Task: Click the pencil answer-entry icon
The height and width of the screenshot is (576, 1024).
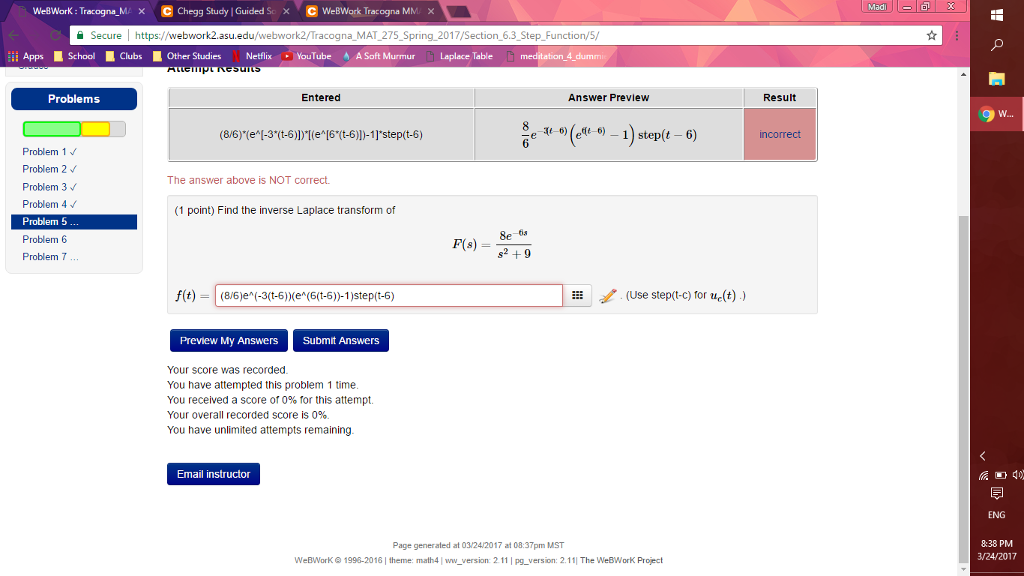Action: [608, 296]
